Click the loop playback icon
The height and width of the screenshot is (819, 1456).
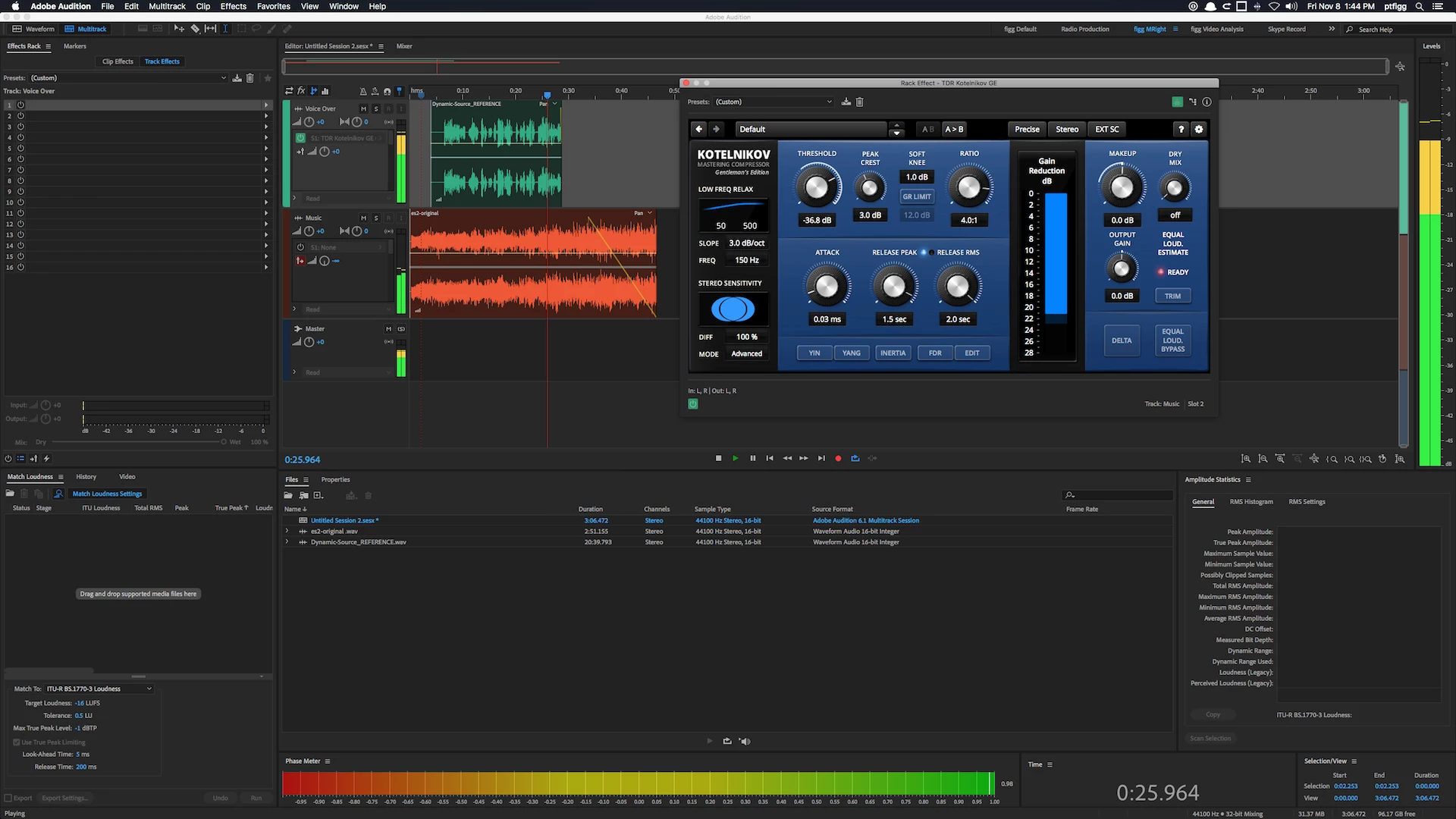[855, 458]
